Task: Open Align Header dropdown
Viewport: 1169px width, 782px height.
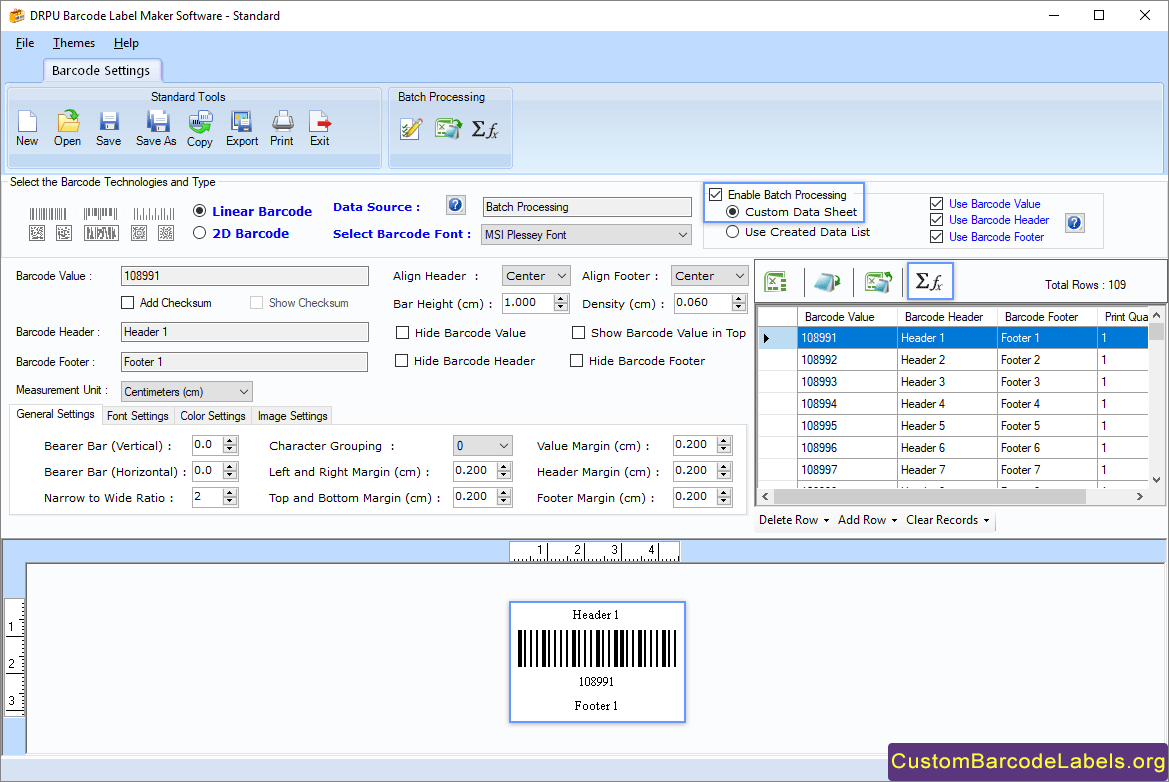Action: pyautogui.click(x=536, y=276)
